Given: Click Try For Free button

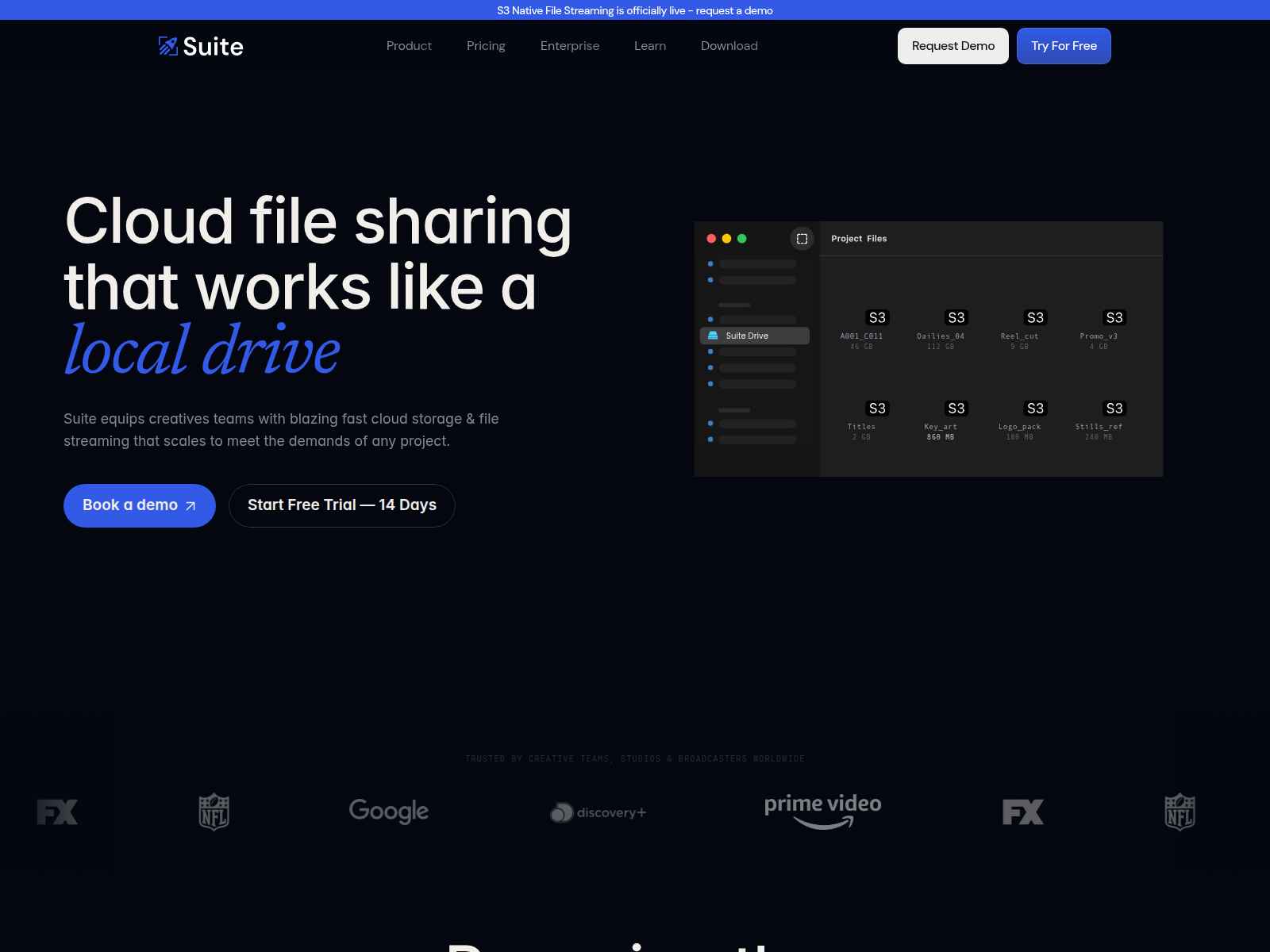Looking at the screenshot, I should (x=1064, y=46).
